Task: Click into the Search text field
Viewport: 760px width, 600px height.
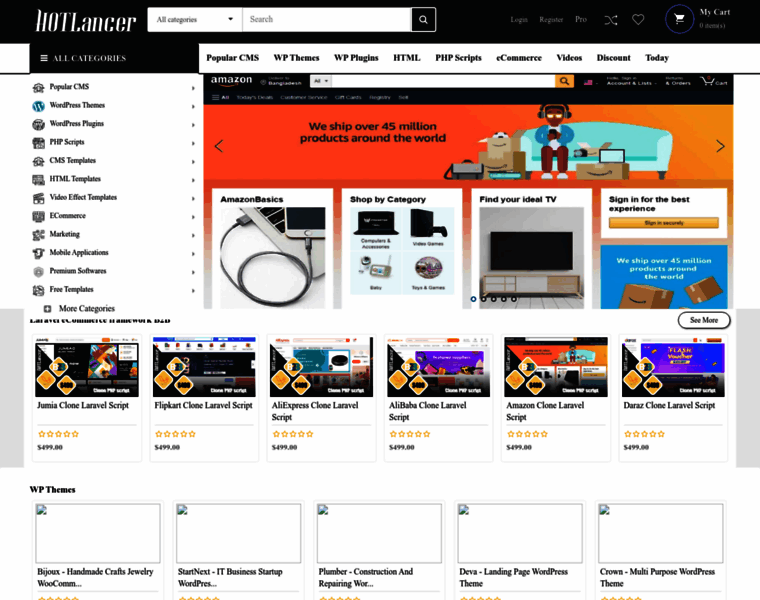Action: click(x=327, y=19)
